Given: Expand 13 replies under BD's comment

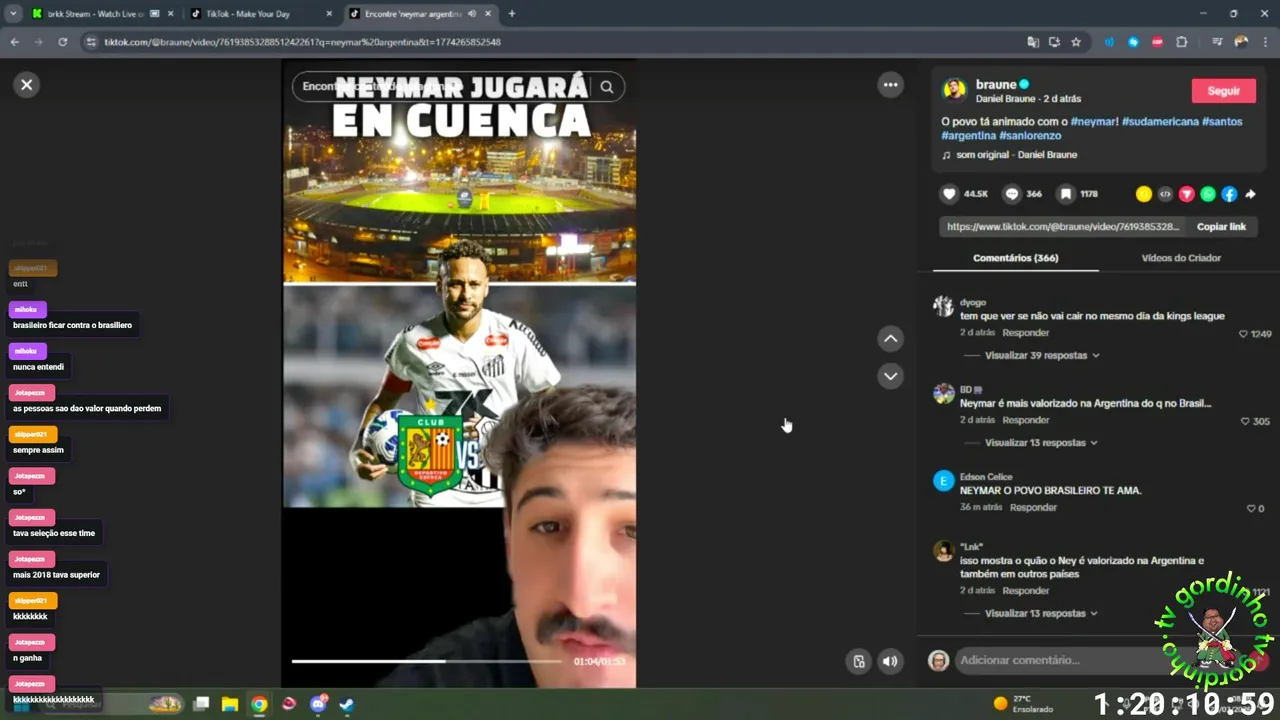Looking at the screenshot, I should pyautogui.click(x=1040, y=442).
